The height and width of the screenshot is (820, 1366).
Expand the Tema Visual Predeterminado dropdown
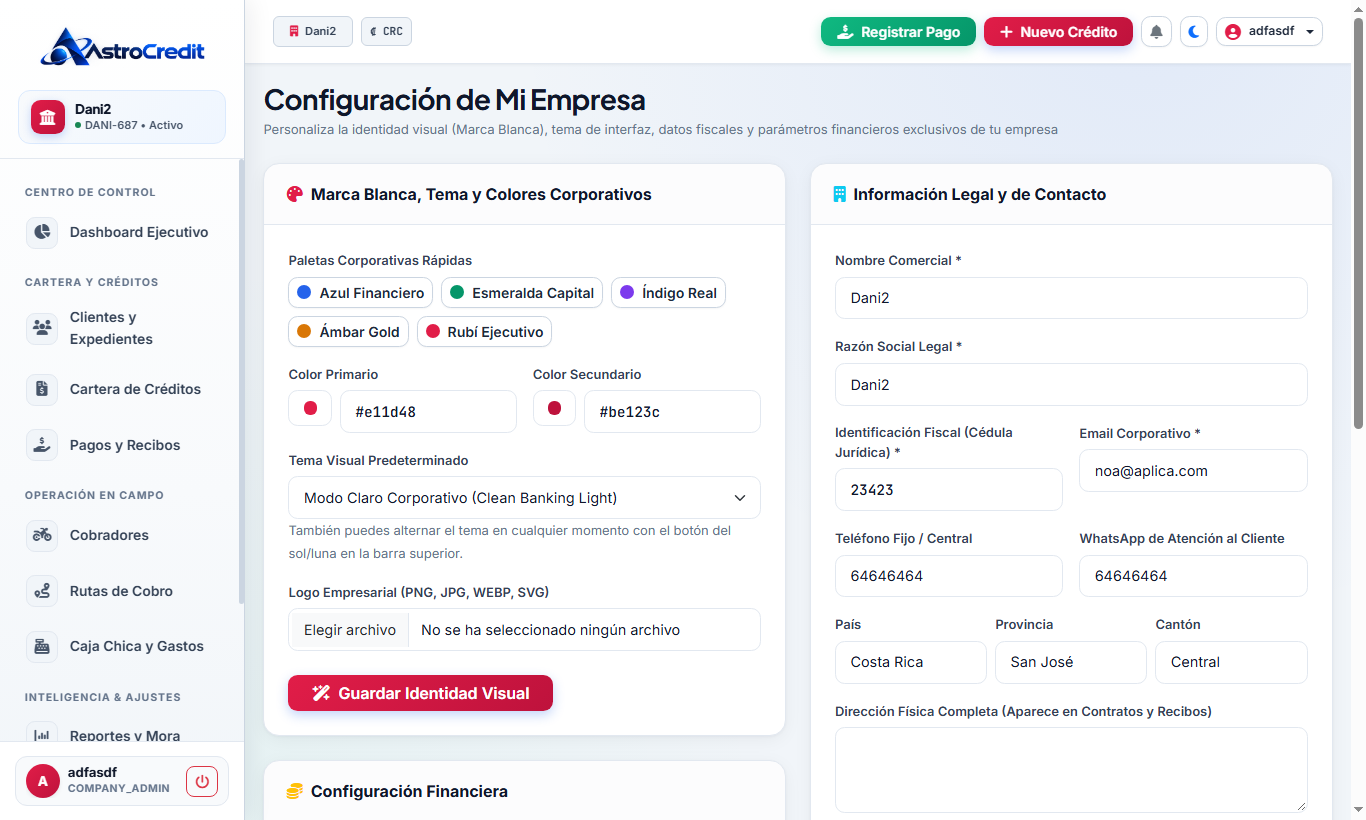click(525, 498)
